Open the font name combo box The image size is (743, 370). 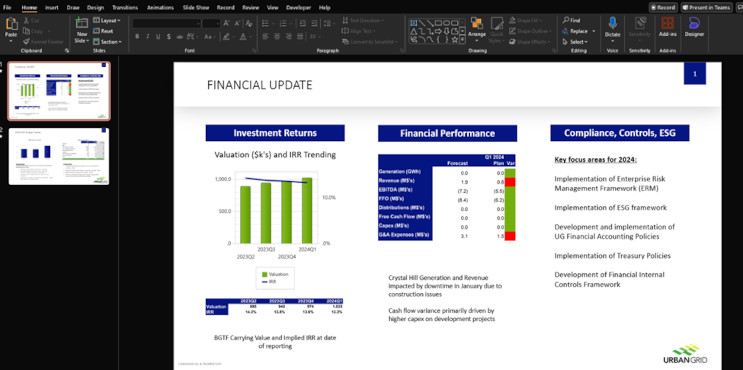click(x=167, y=23)
